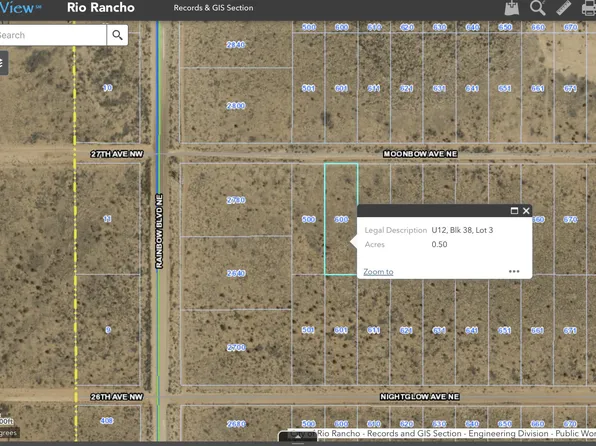
Task: Maximize the parcel info popup
Action: 514,211
